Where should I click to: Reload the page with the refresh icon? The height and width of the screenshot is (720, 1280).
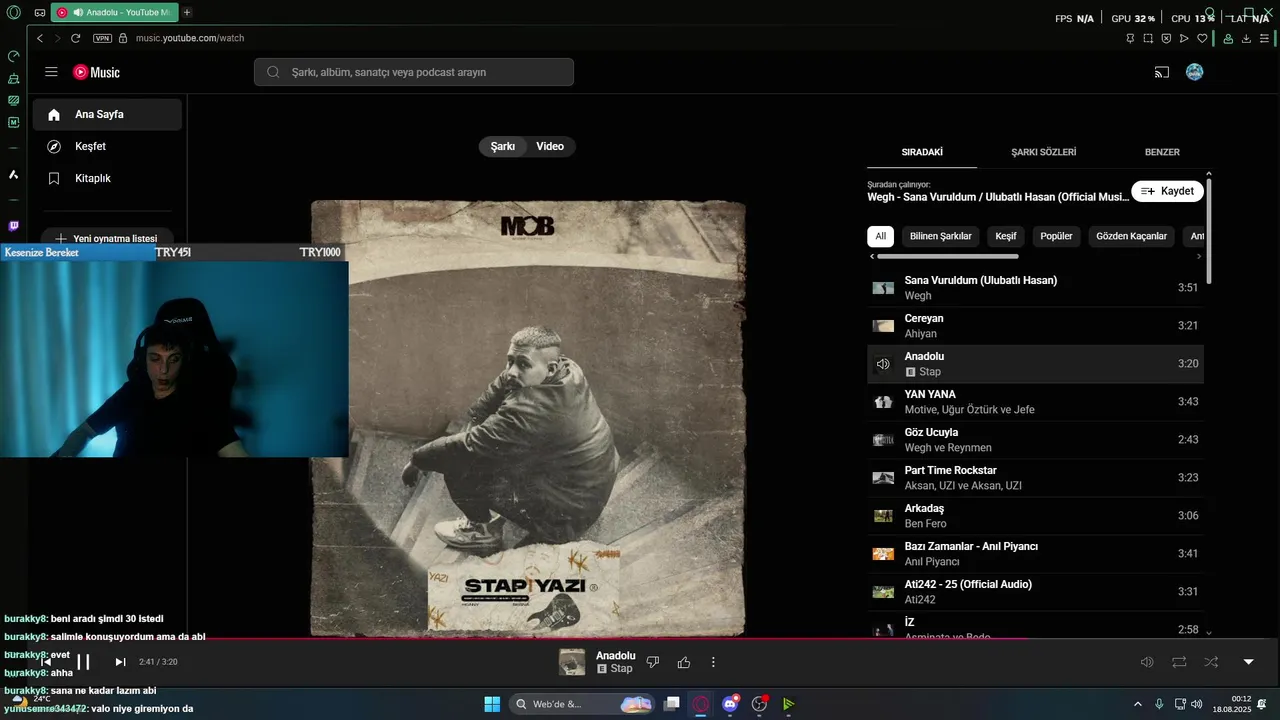(x=75, y=38)
